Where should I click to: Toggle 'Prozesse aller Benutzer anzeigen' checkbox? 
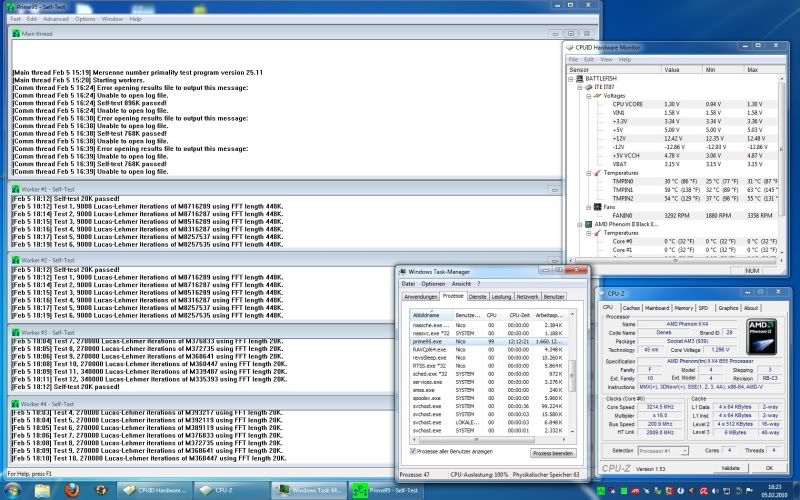point(413,452)
